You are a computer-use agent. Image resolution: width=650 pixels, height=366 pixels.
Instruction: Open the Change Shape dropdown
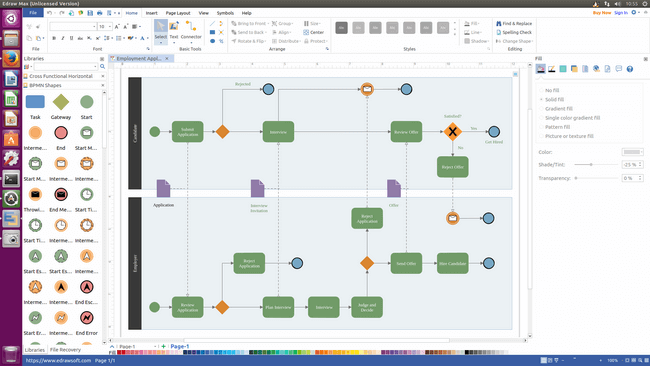click(x=514, y=41)
